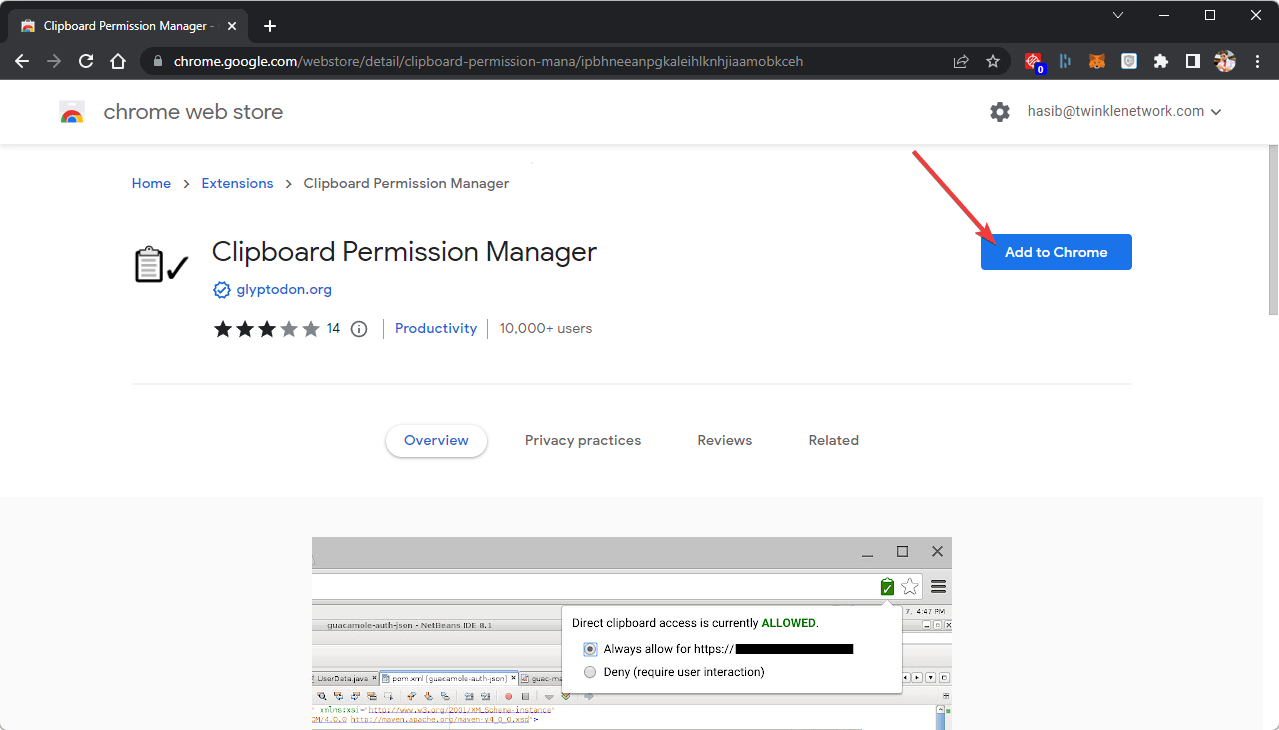Screen dimensions: 1279x730
Task: Select the 'Deny (require user interaction)' radio option
Action: [590, 672]
